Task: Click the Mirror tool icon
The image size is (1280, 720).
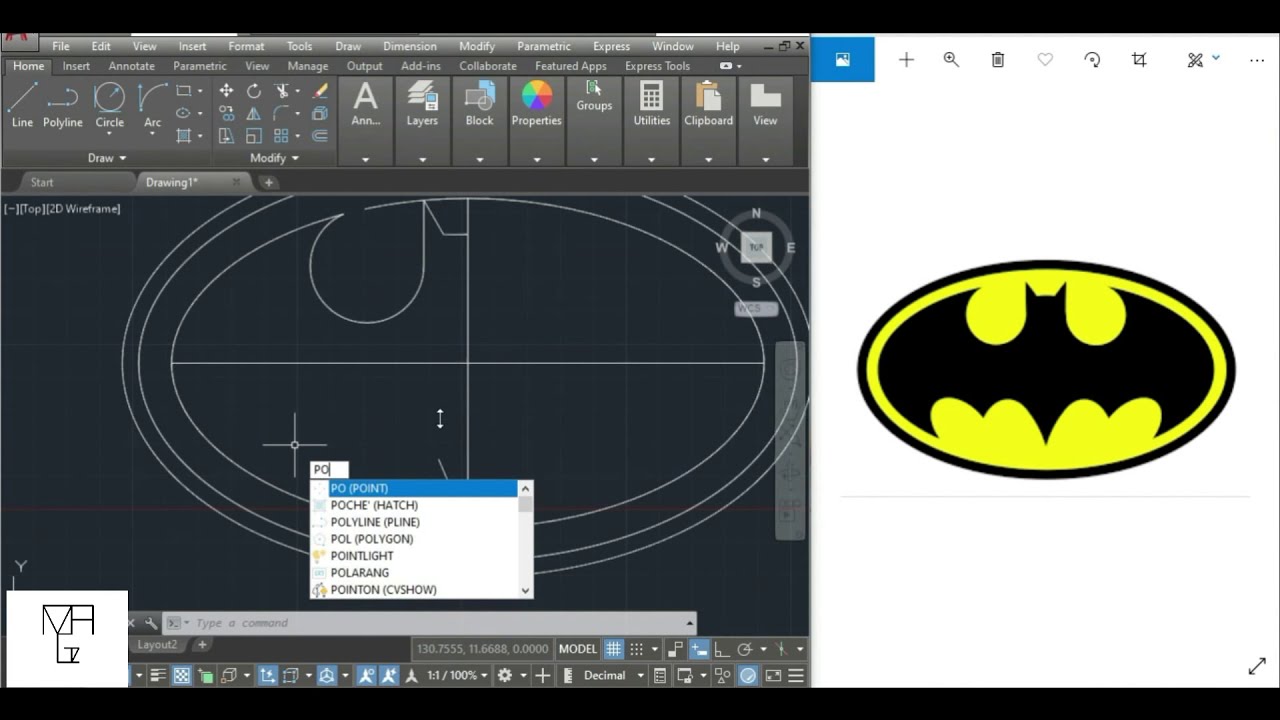Action: (254, 113)
